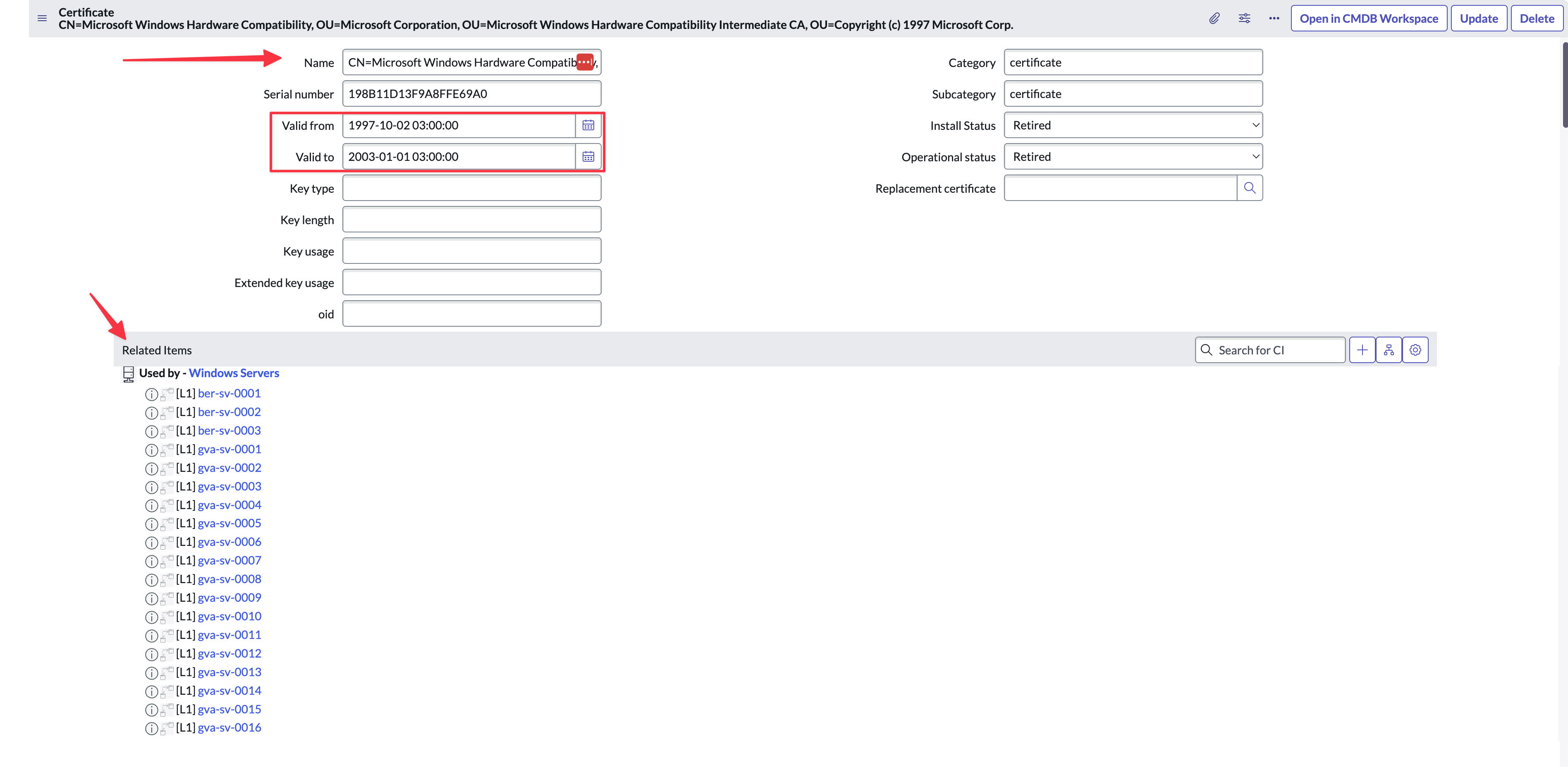Click info icon beside ber-sv-0003
Screen dimensions: 1568x775
(x=152, y=431)
